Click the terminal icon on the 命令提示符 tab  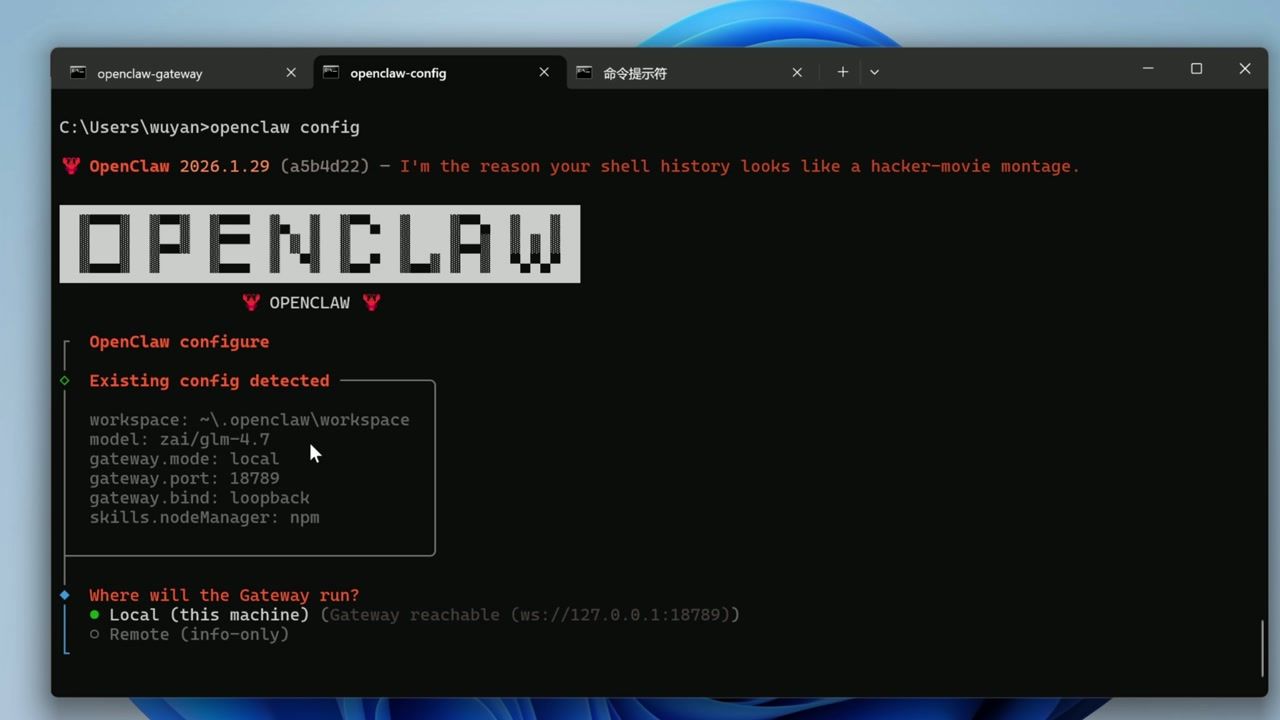pyautogui.click(x=584, y=72)
